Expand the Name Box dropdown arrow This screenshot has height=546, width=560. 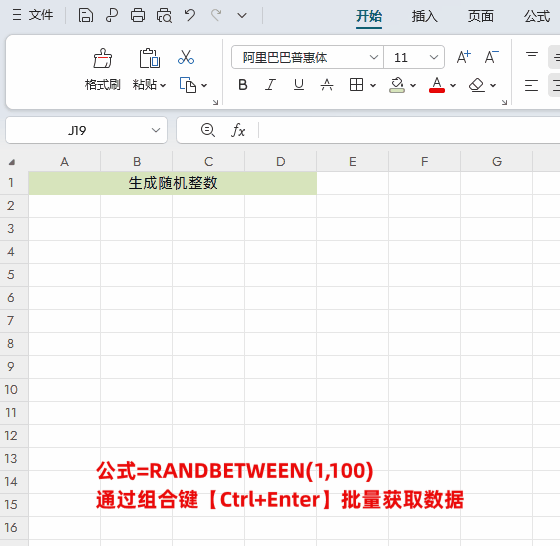coord(156,130)
